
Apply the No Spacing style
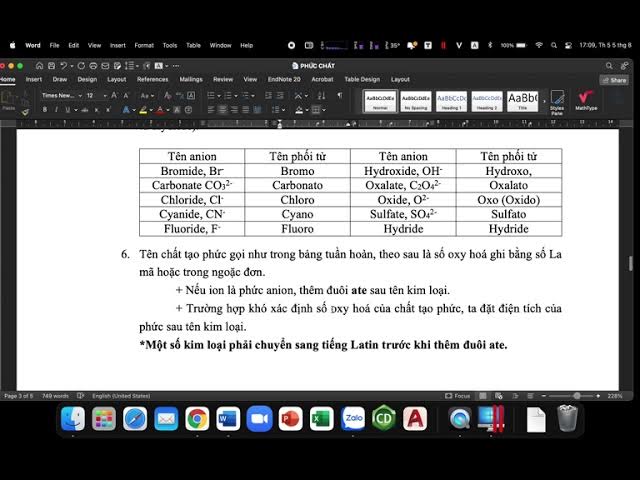pyautogui.click(x=416, y=101)
